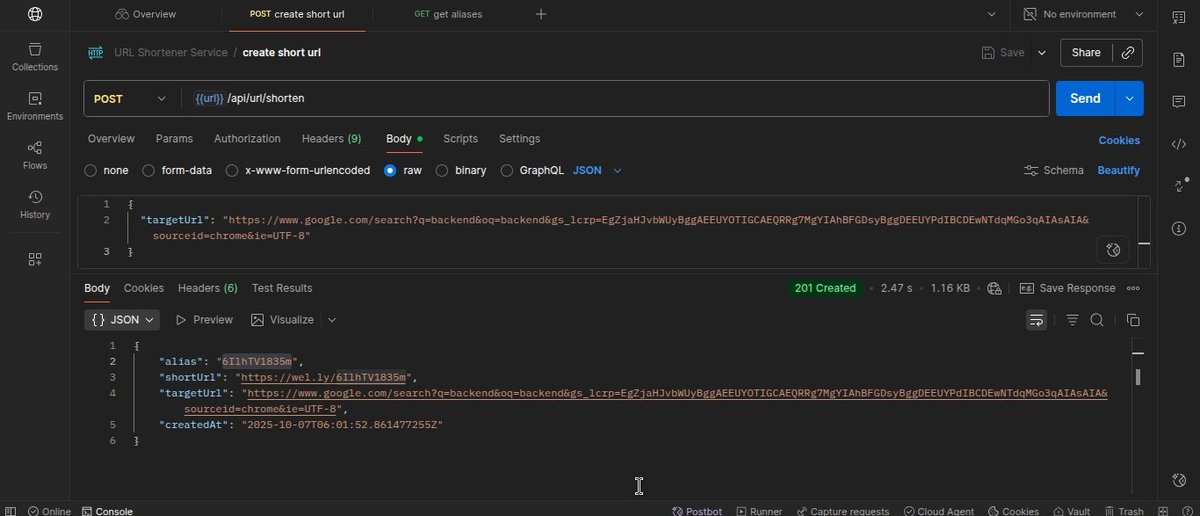This screenshot has width=1200, height=516.
Task: Open the Collections sidebar panel
Action: pos(35,56)
